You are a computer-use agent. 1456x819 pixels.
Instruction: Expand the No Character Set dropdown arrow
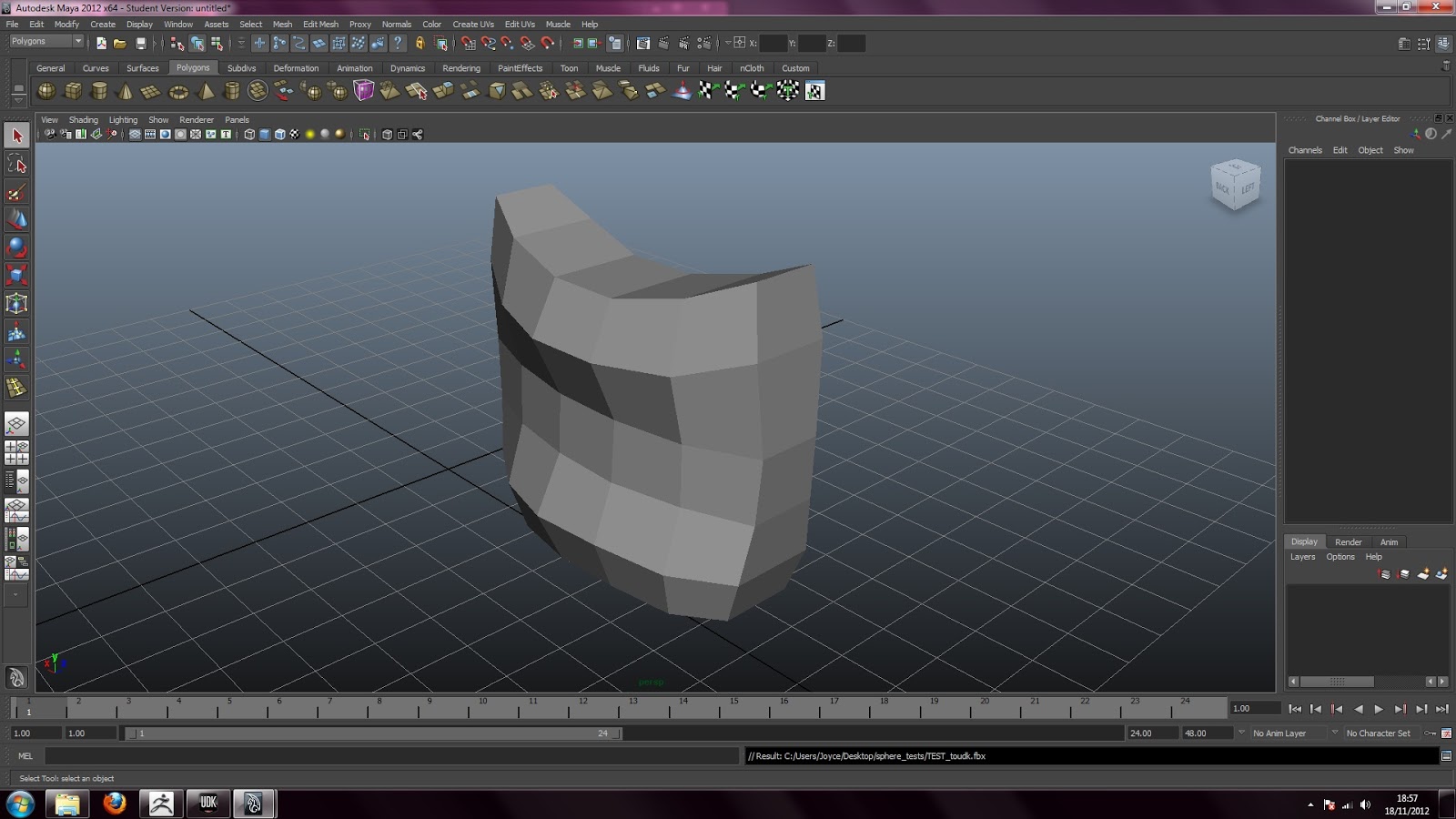pyautogui.click(x=1335, y=733)
